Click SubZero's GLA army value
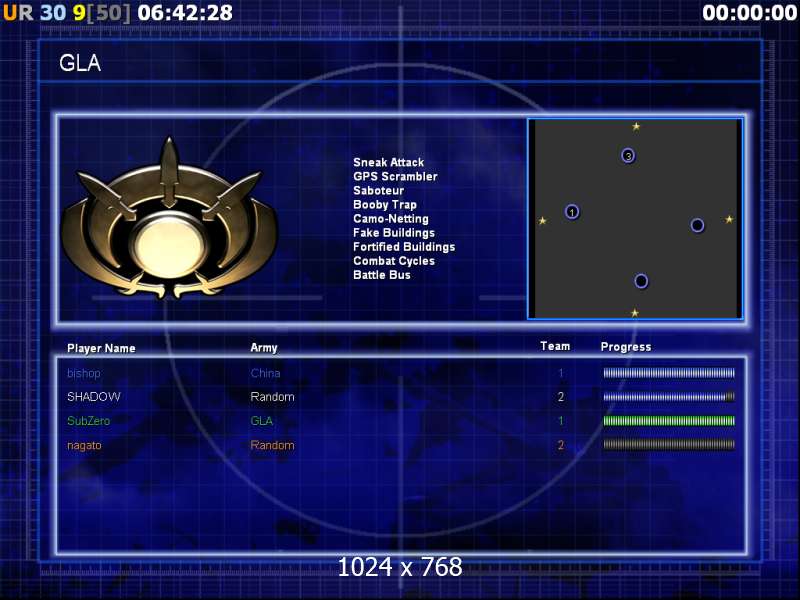 point(262,421)
